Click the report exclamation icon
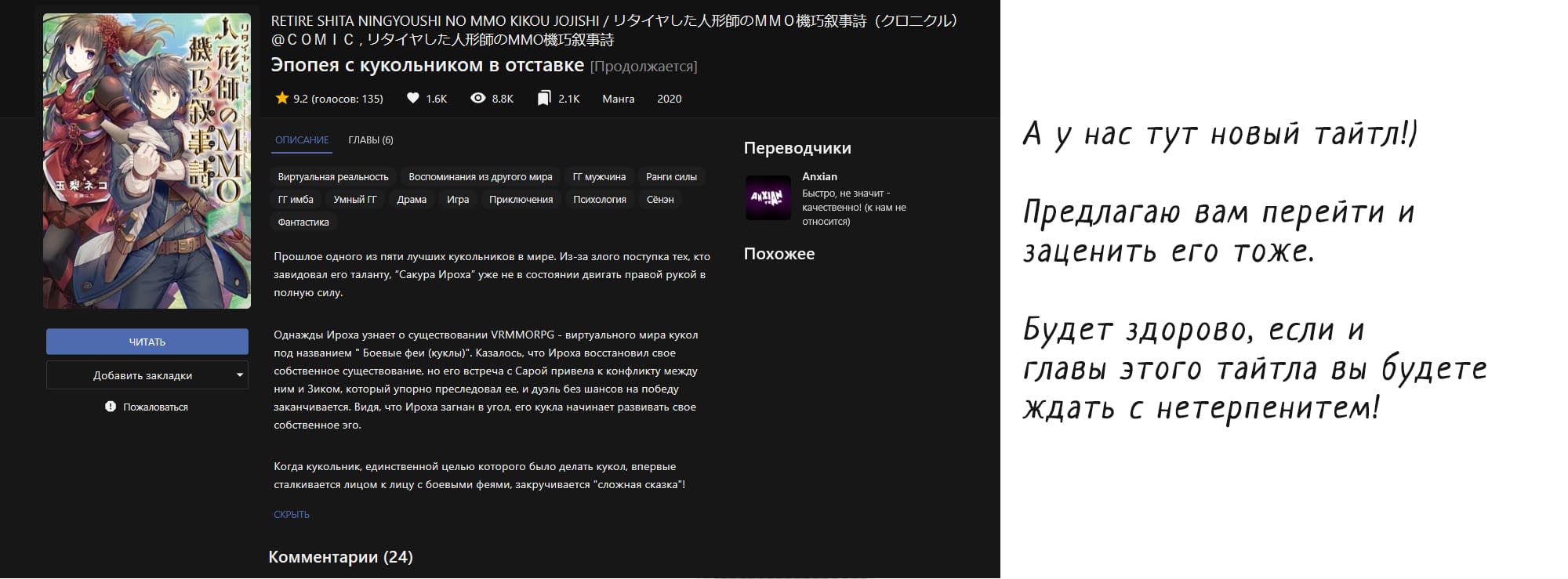 111,407
